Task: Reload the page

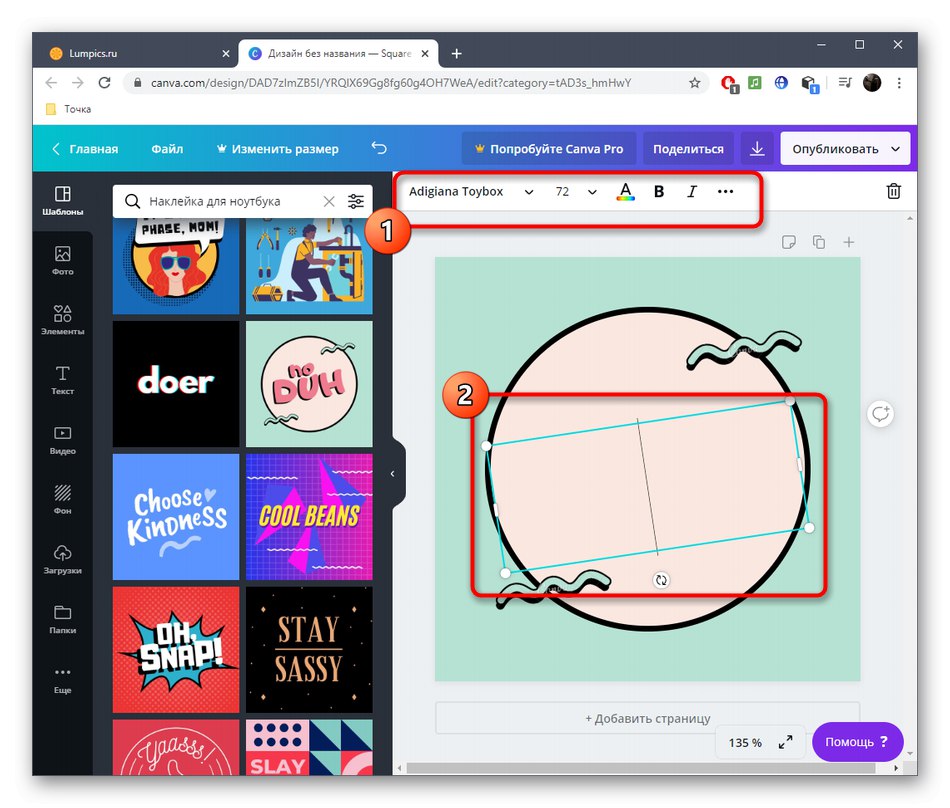Action: point(104,83)
